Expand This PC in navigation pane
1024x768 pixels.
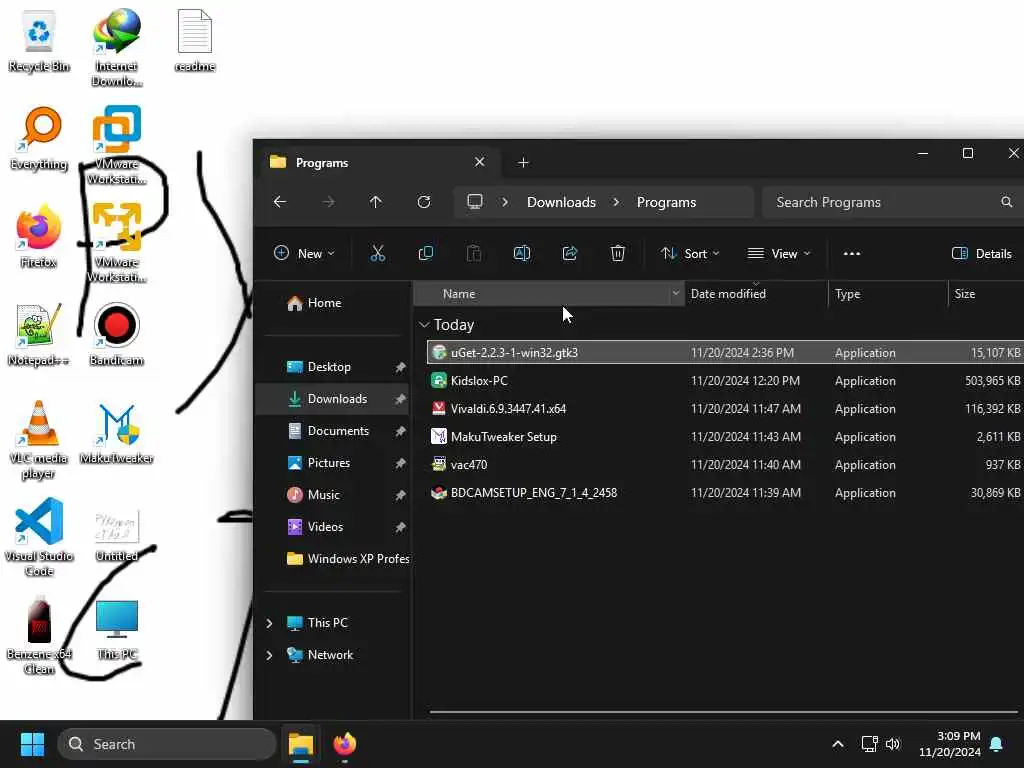point(269,623)
